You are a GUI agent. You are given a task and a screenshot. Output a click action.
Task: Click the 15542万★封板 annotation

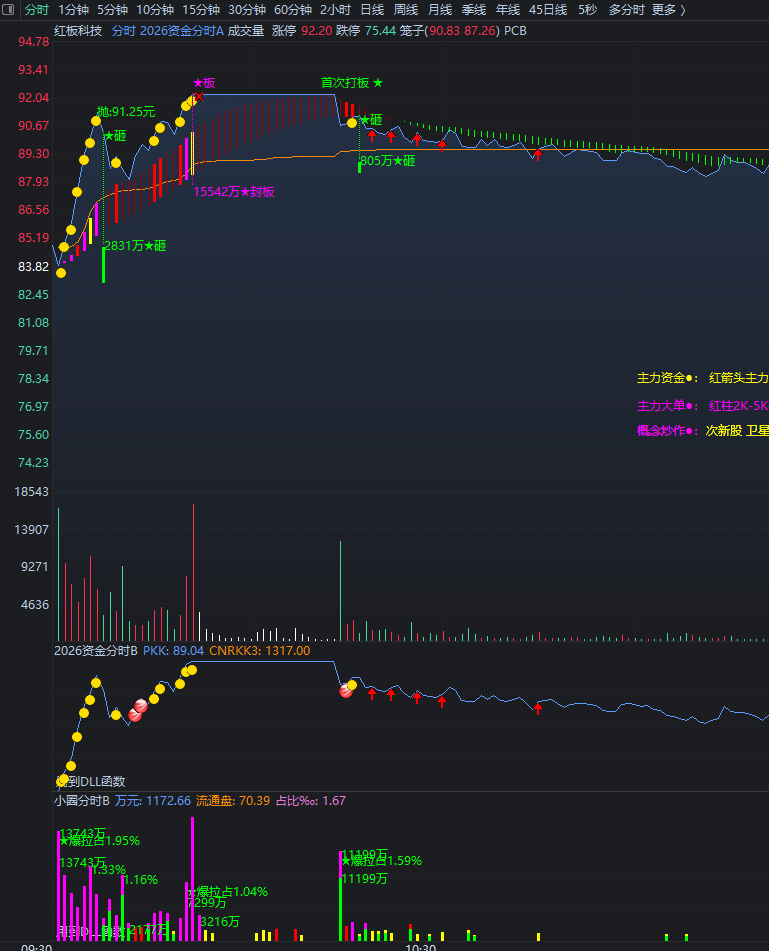point(233,192)
